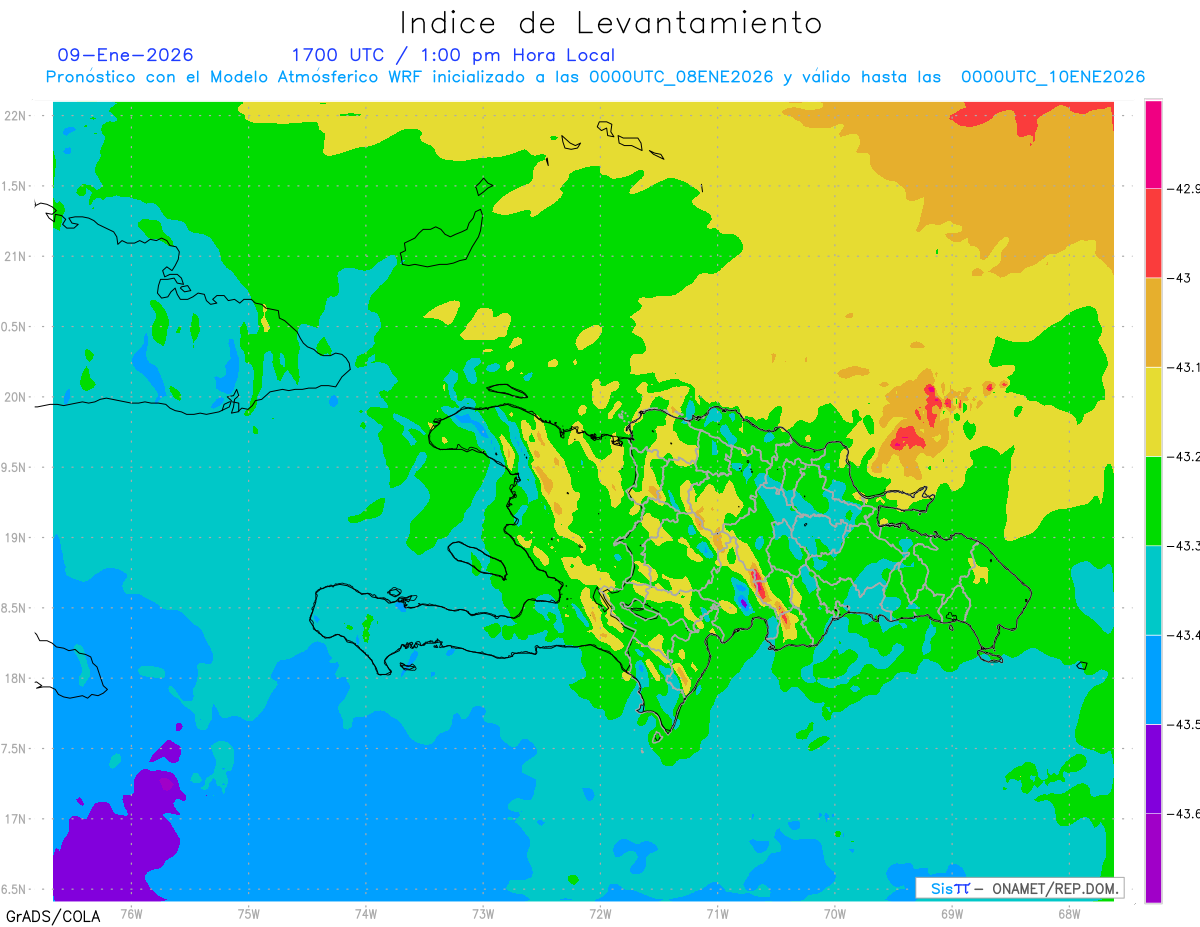The height and width of the screenshot is (927, 1200).
Task: Pick the orange swatch in the legend bar
Action: [1153, 322]
